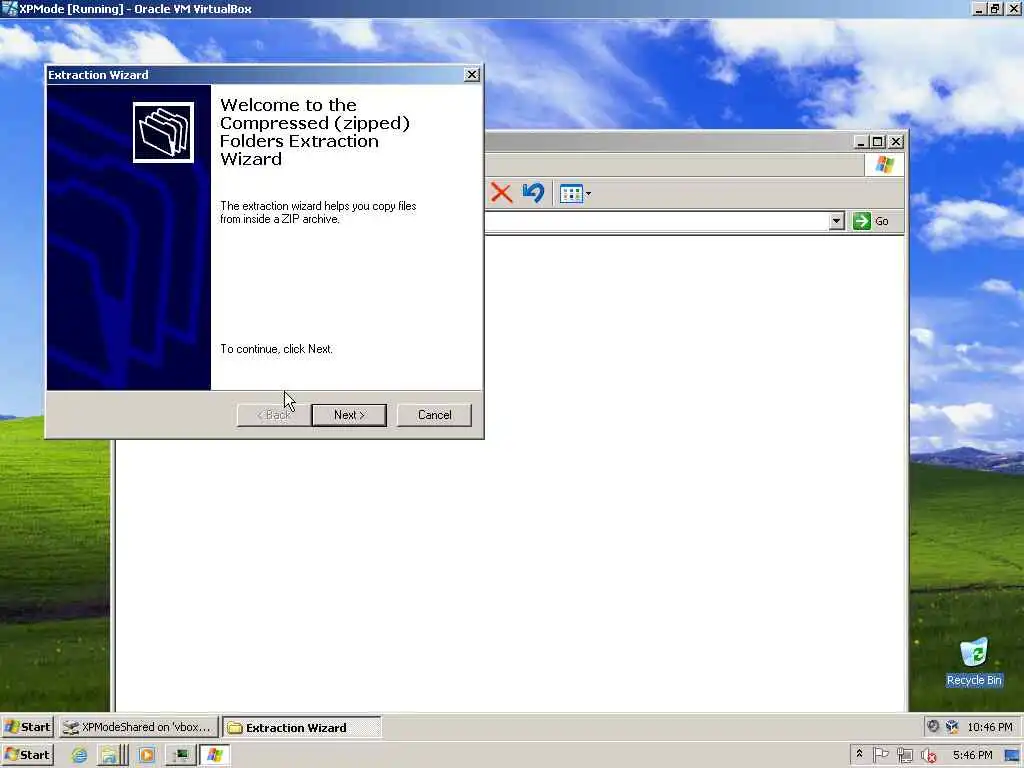Launch Internet Explorer from quick launch

point(79,755)
